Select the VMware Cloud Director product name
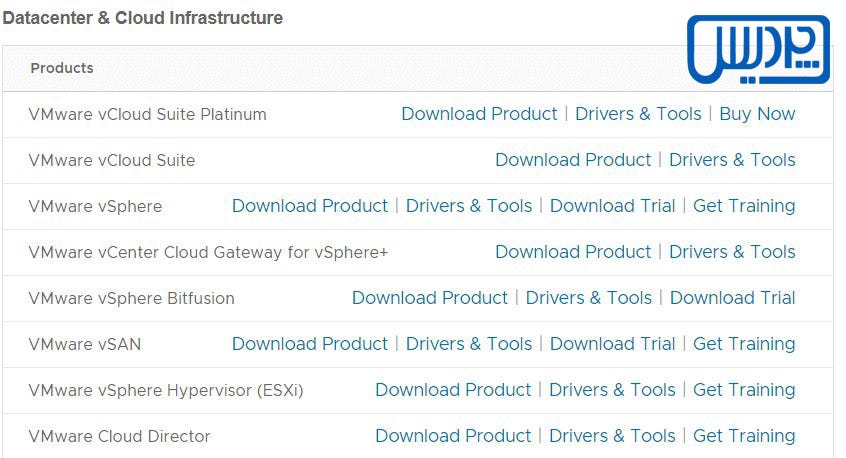The width and height of the screenshot is (846, 458). [119, 436]
